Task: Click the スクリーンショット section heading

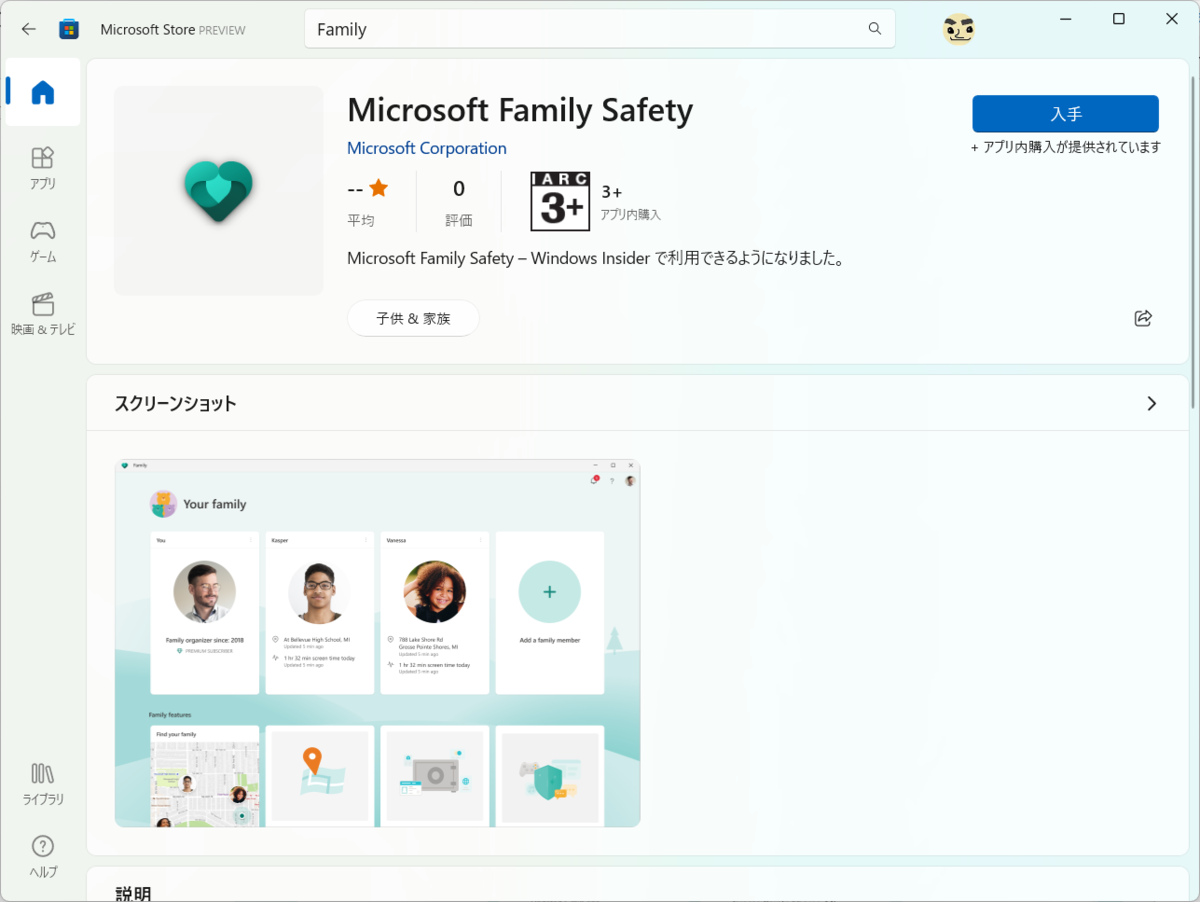Action: pos(176,403)
